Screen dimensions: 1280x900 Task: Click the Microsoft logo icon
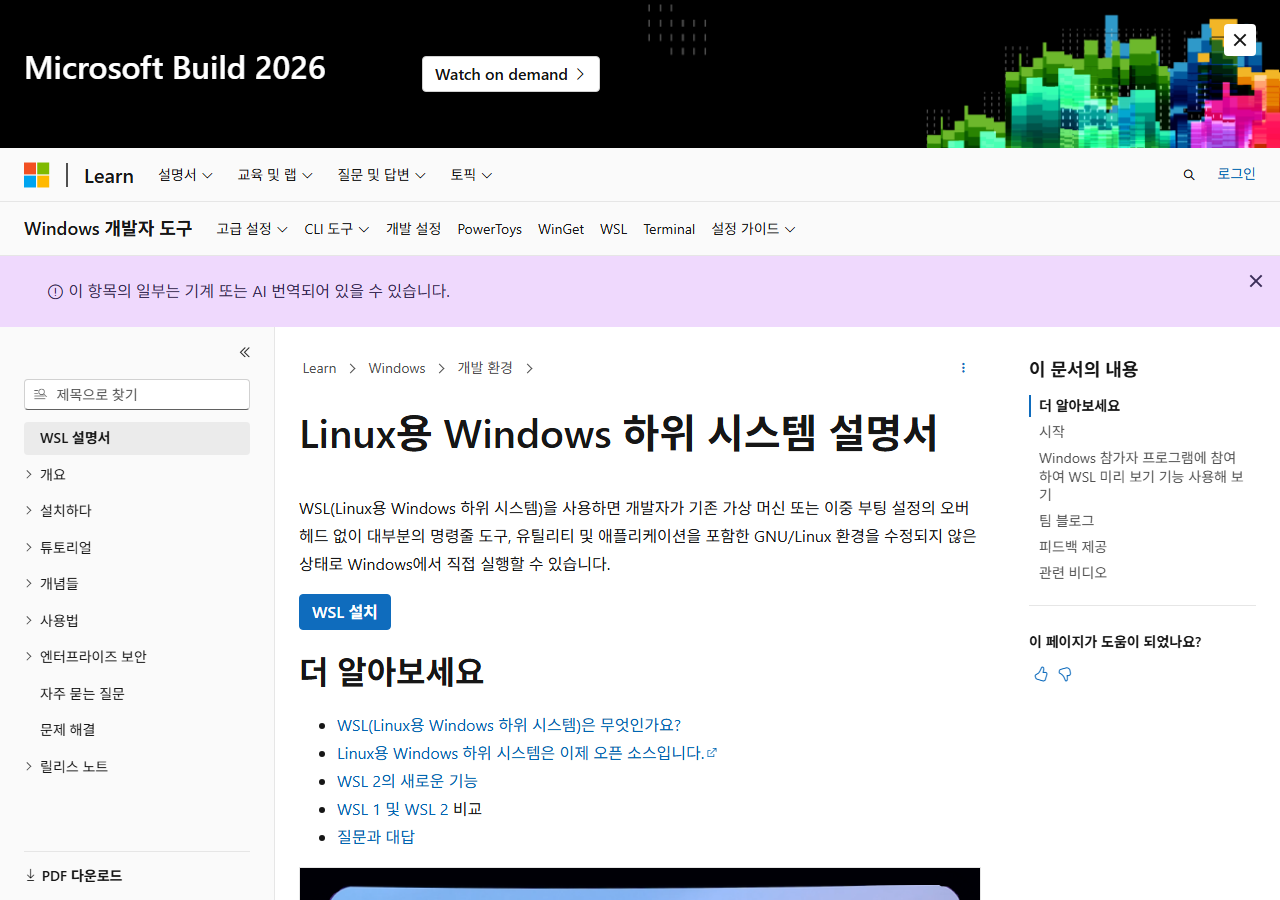point(37,175)
